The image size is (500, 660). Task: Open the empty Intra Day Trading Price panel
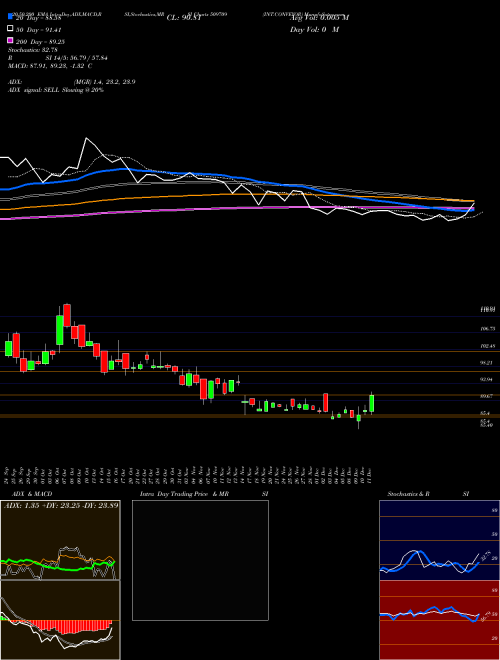(x=200, y=560)
